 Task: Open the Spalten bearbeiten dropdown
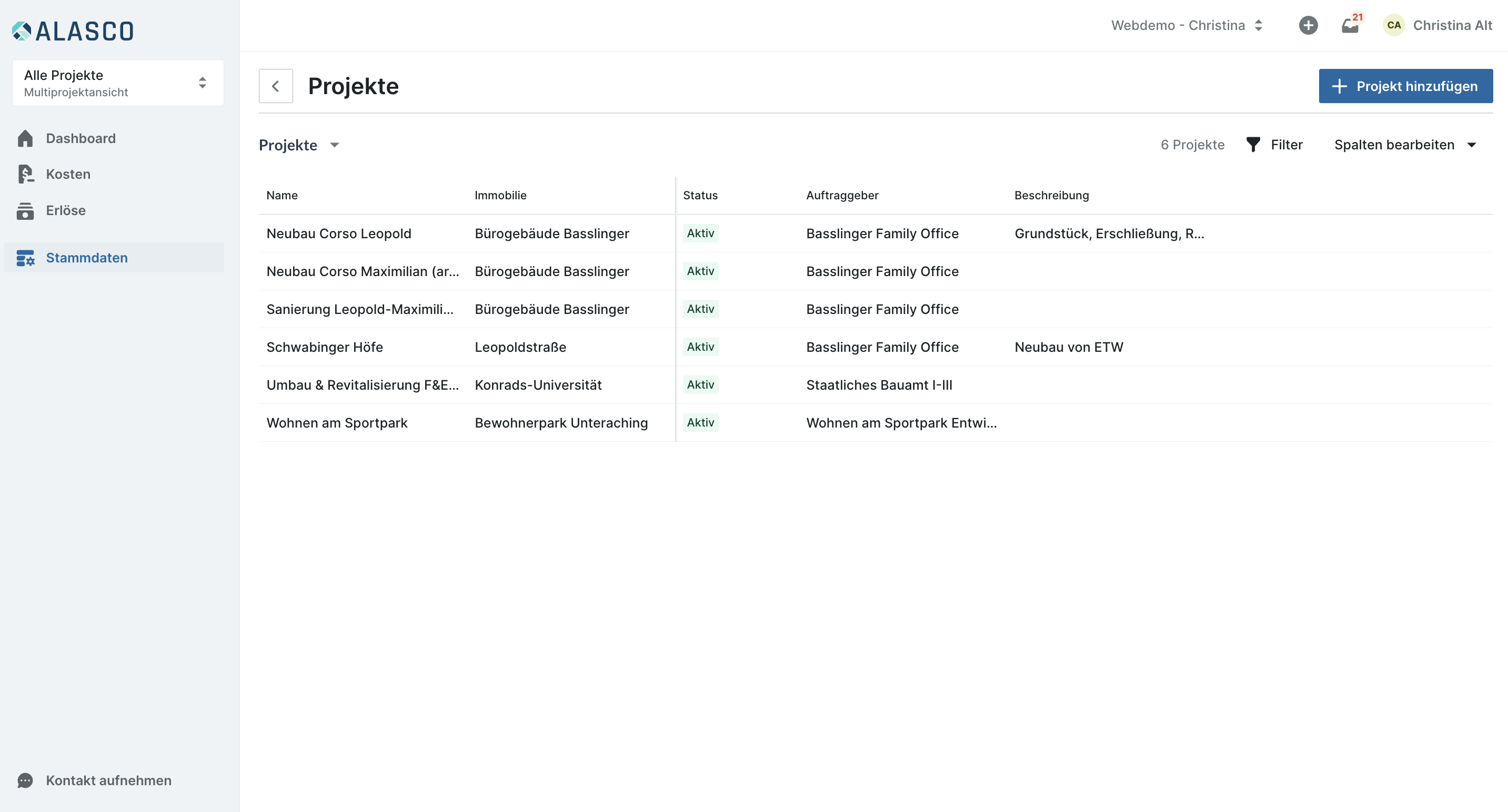[1405, 145]
